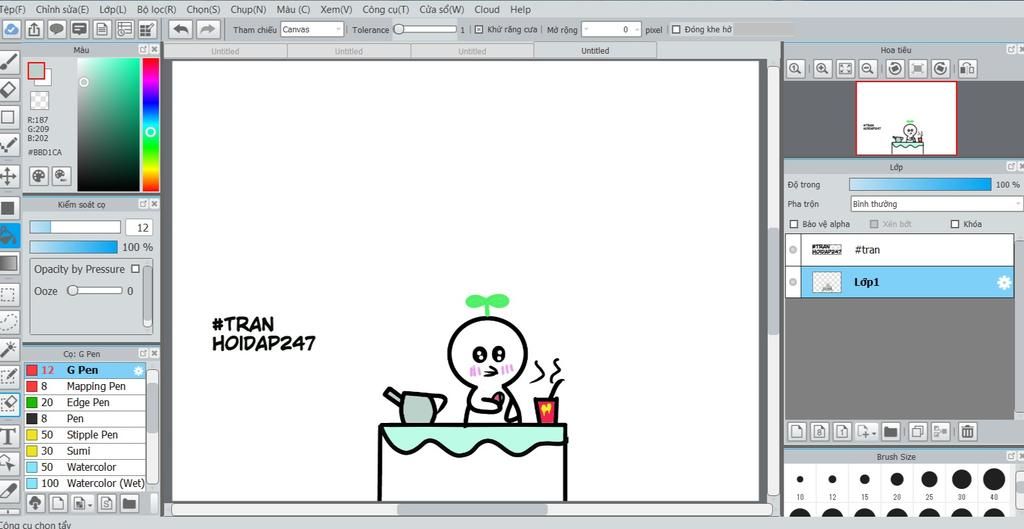Open Công cụ(T) menu
Image resolution: width=1024 pixels, height=529 pixels.
pyautogui.click(x=386, y=9)
